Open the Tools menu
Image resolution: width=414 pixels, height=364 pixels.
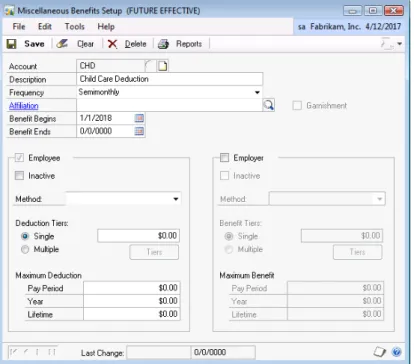(x=75, y=26)
